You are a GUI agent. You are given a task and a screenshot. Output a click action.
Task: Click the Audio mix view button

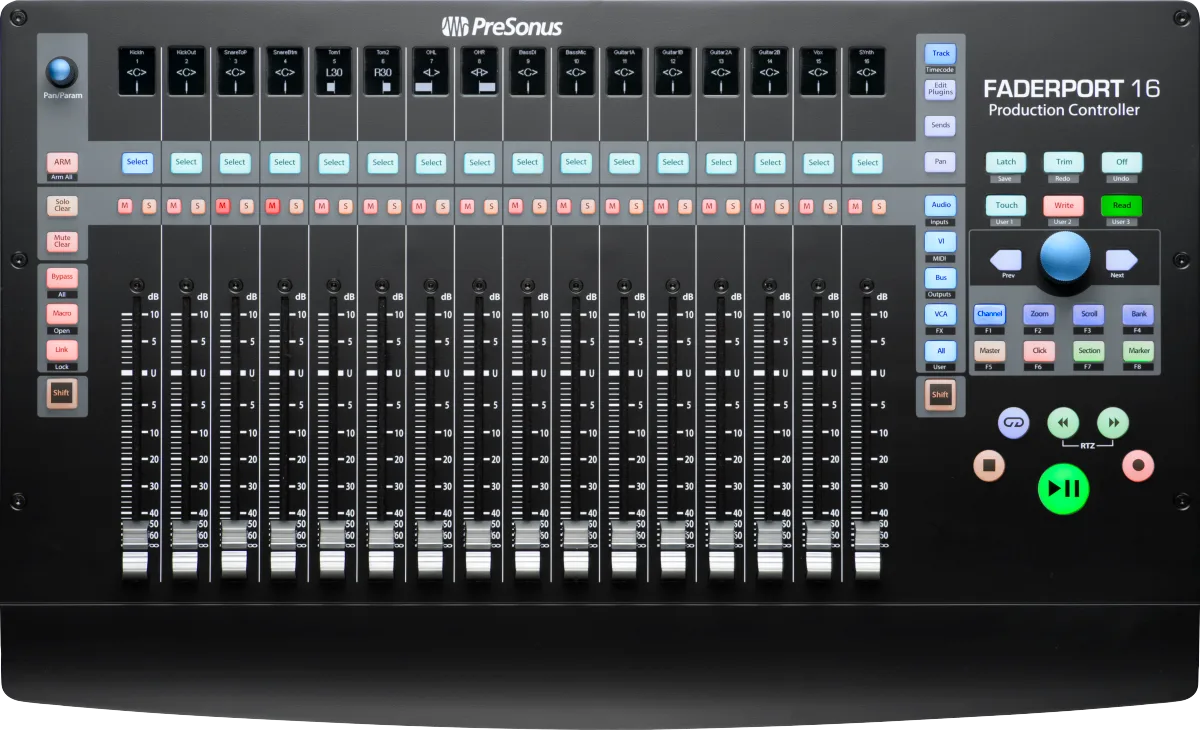coord(940,205)
